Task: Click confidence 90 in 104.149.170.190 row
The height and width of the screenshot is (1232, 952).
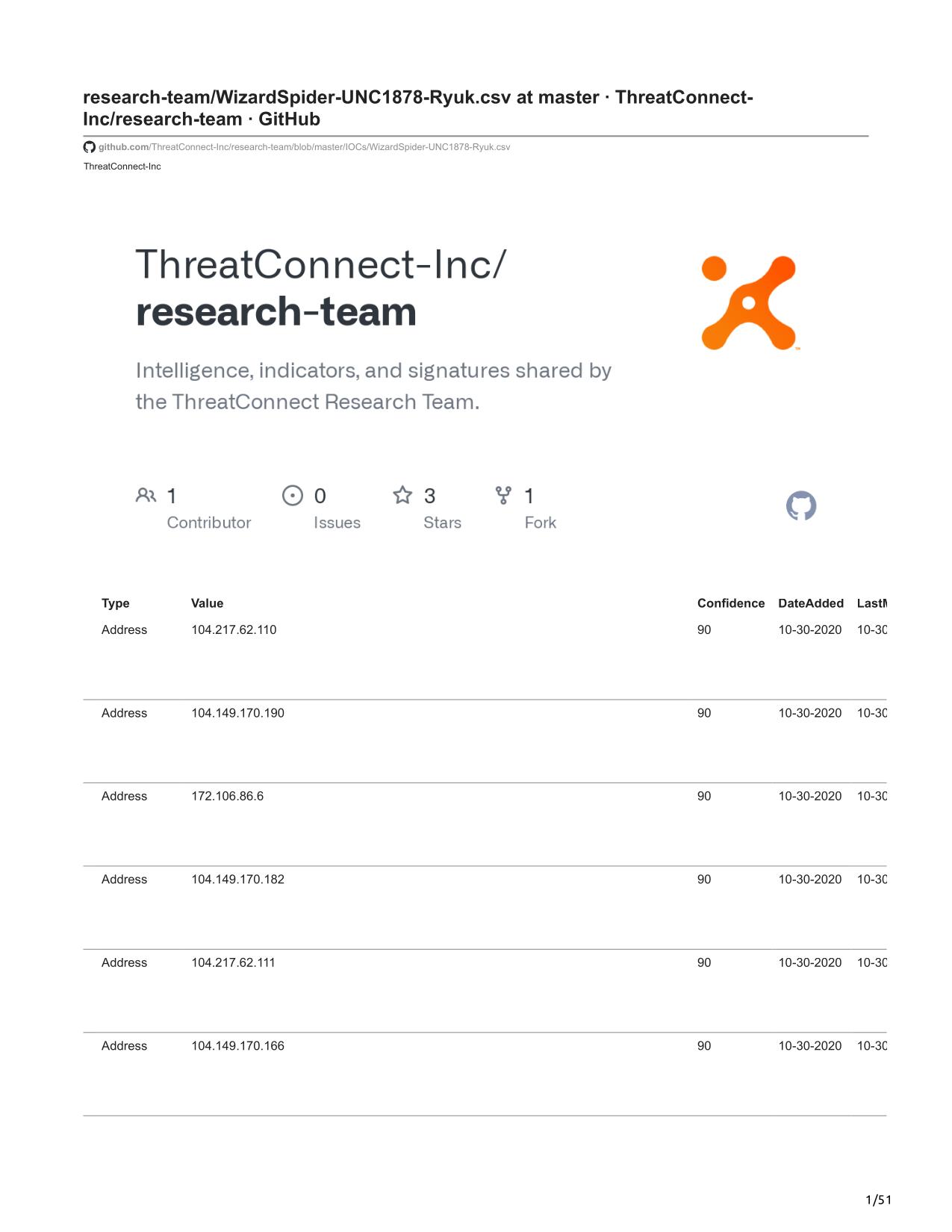Action: point(704,713)
